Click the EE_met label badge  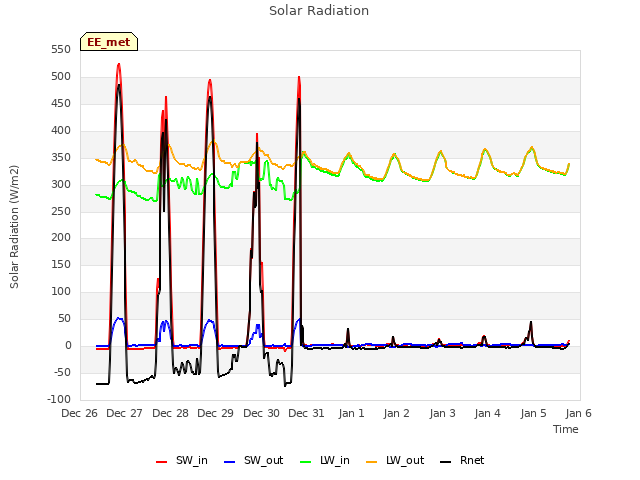point(109,42)
